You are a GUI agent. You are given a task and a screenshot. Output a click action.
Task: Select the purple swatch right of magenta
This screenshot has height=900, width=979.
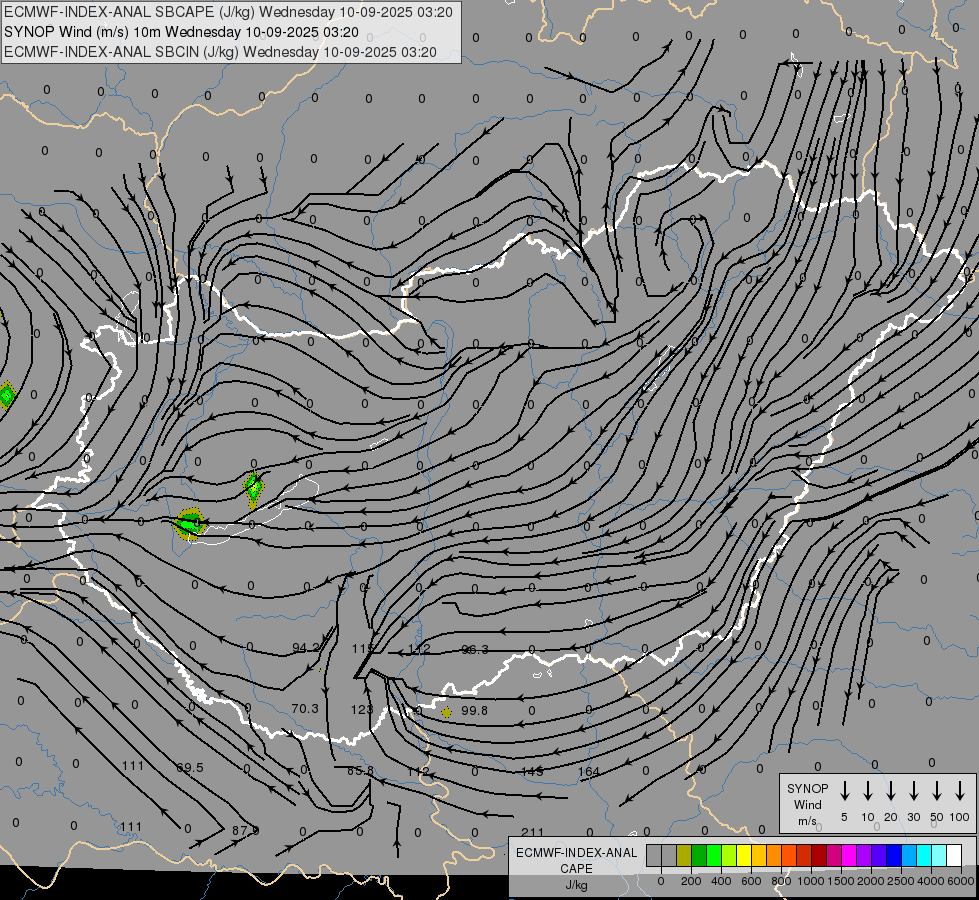click(863, 855)
